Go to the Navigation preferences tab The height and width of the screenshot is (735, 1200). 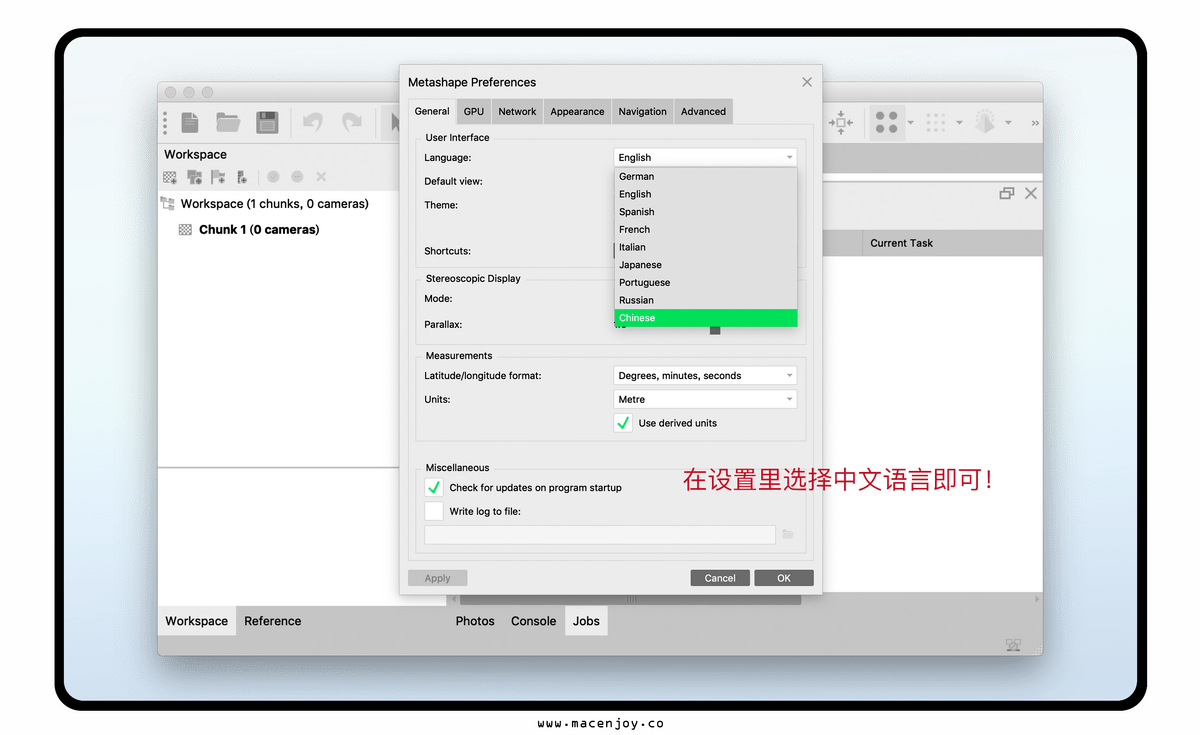click(643, 112)
